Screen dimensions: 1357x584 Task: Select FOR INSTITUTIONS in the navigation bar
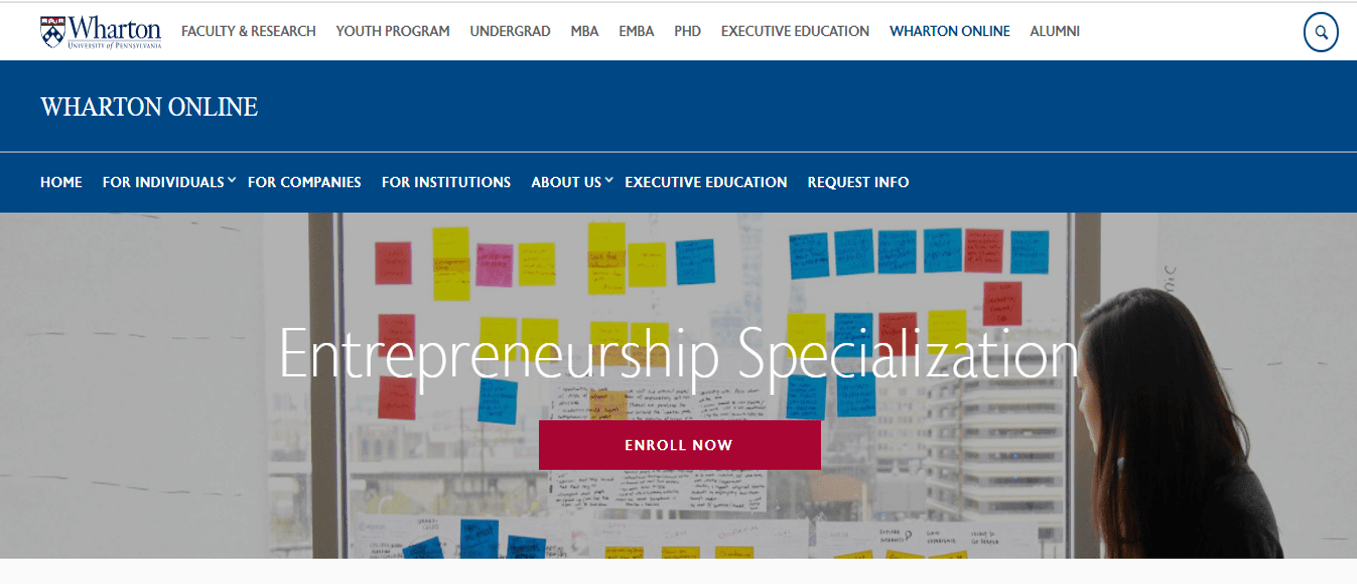(446, 182)
